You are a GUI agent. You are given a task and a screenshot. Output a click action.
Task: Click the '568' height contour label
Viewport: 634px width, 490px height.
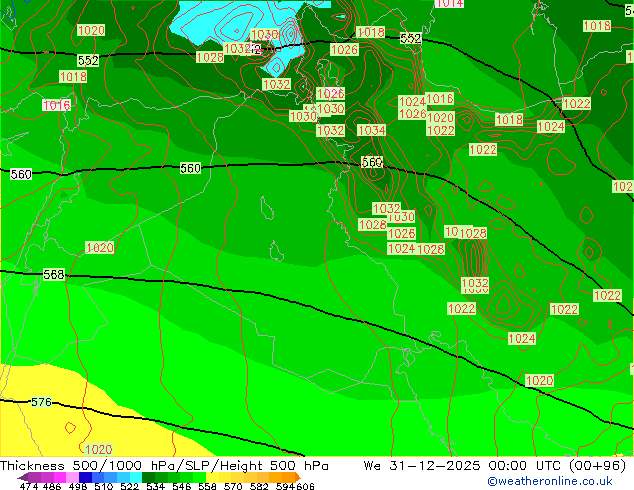tap(53, 275)
